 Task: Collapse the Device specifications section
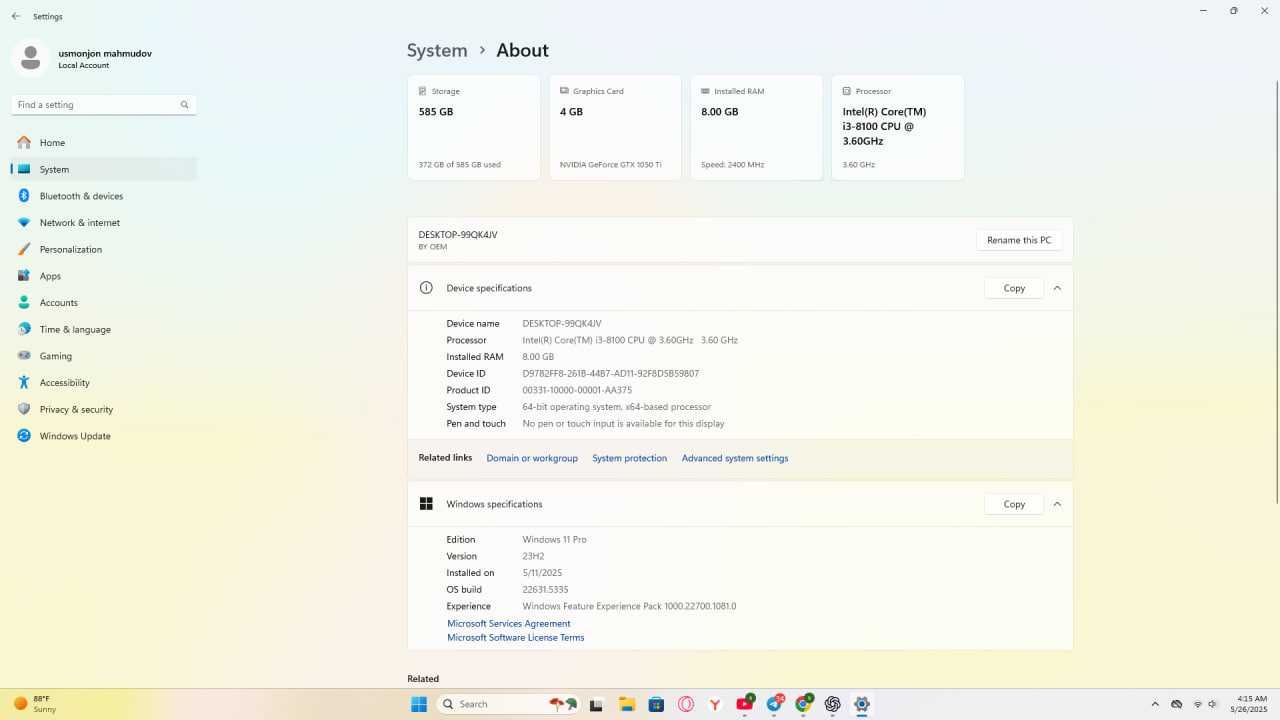1057,288
